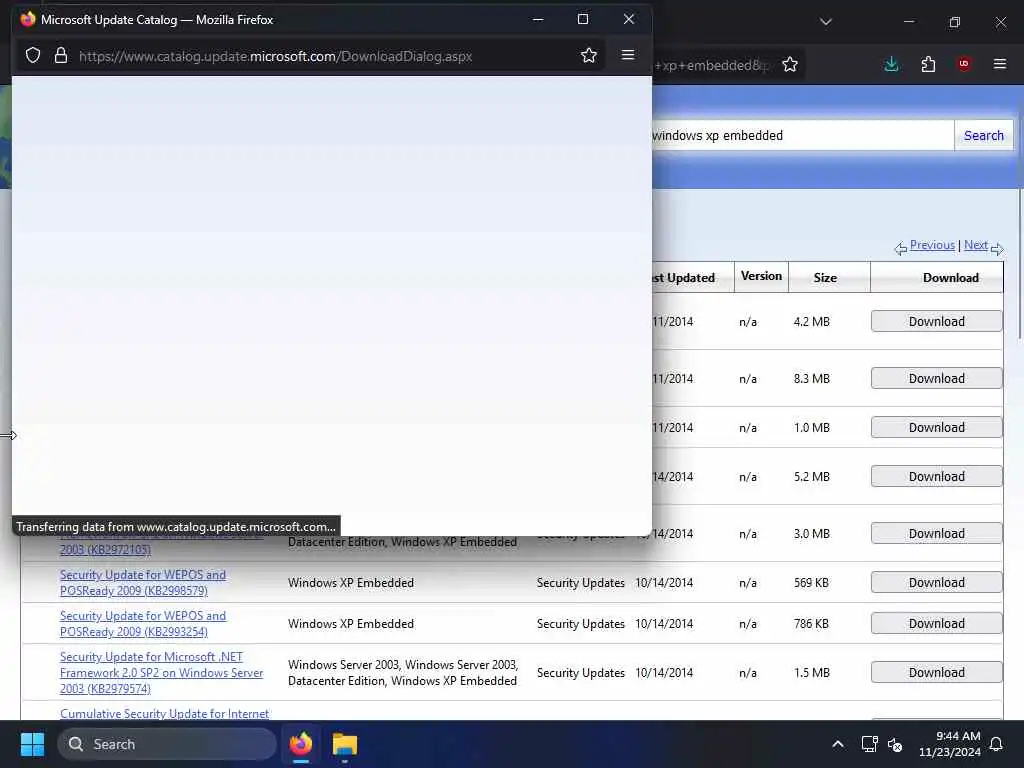Screen dimensions: 1024x768
Task: Click Download for the 1.0 MB update
Action: 936,427
